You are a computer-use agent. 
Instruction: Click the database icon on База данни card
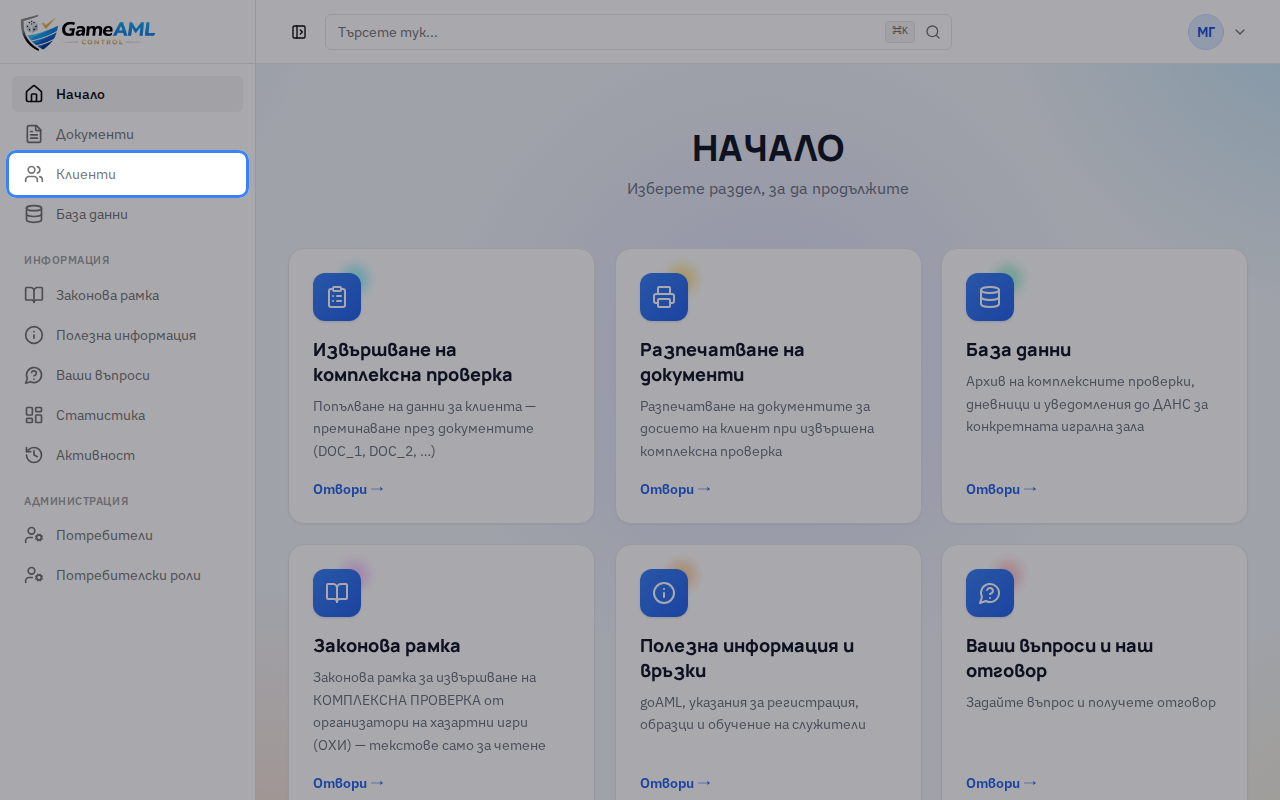pyautogui.click(x=990, y=297)
